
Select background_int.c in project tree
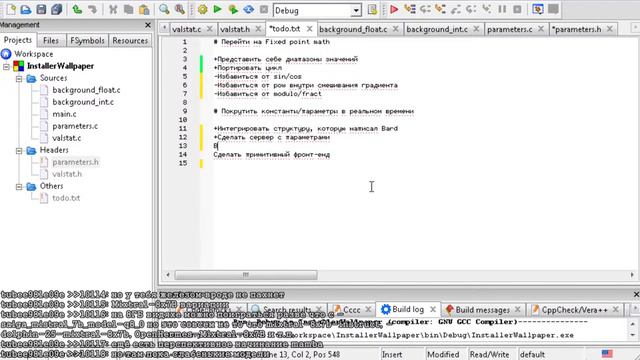click(x=83, y=102)
